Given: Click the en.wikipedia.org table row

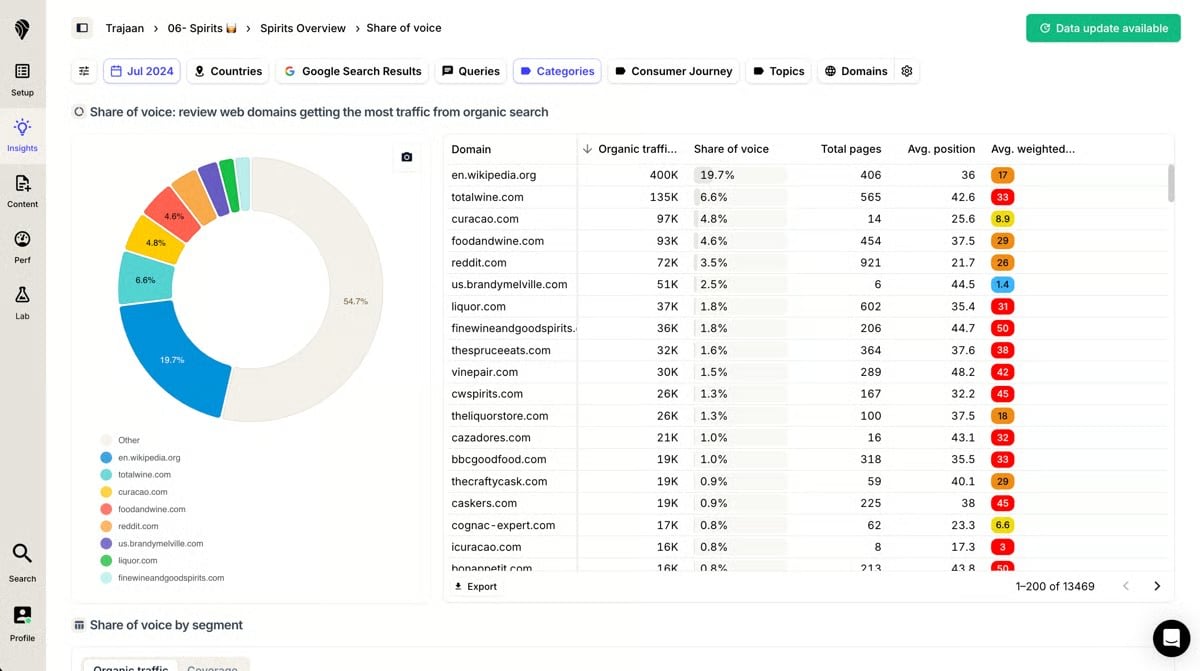Looking at the screenshot, I should (x=808, y=175).
